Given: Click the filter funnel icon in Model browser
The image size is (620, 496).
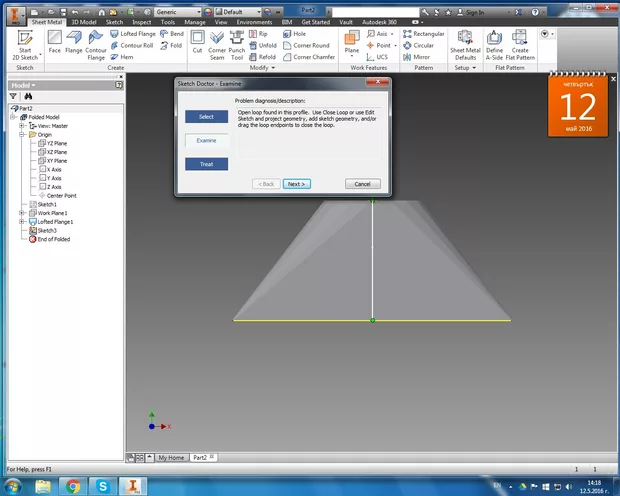Looking at the screenshot, I should 13,96.
